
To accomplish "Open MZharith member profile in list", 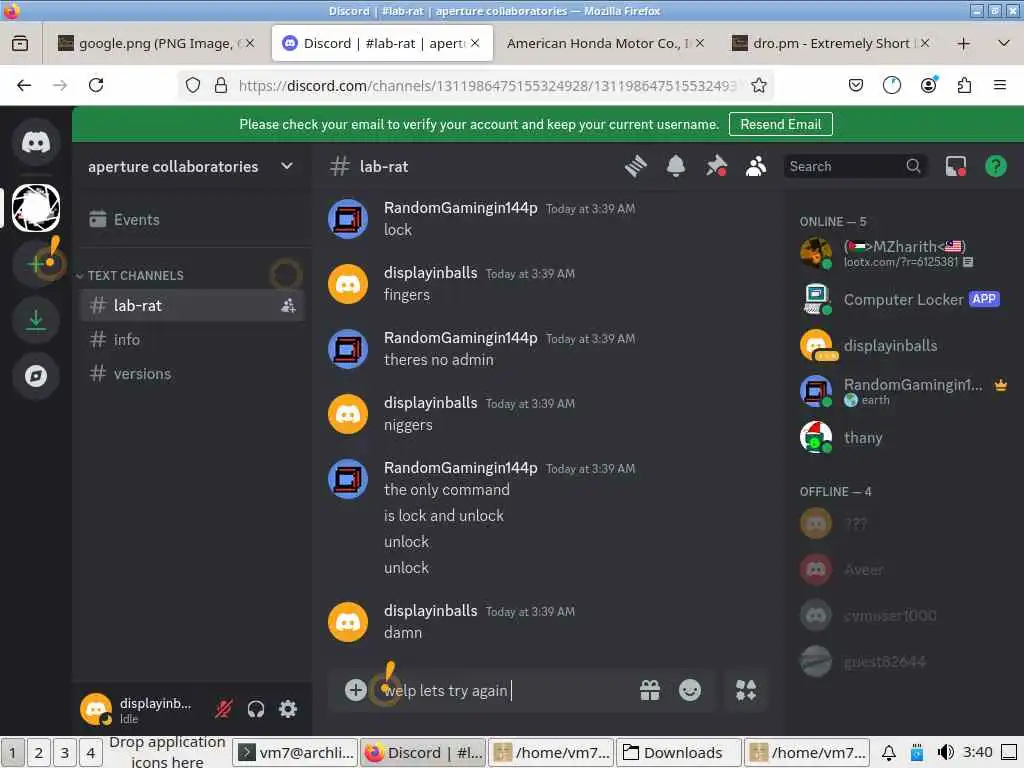I will [x=904, y=253].
